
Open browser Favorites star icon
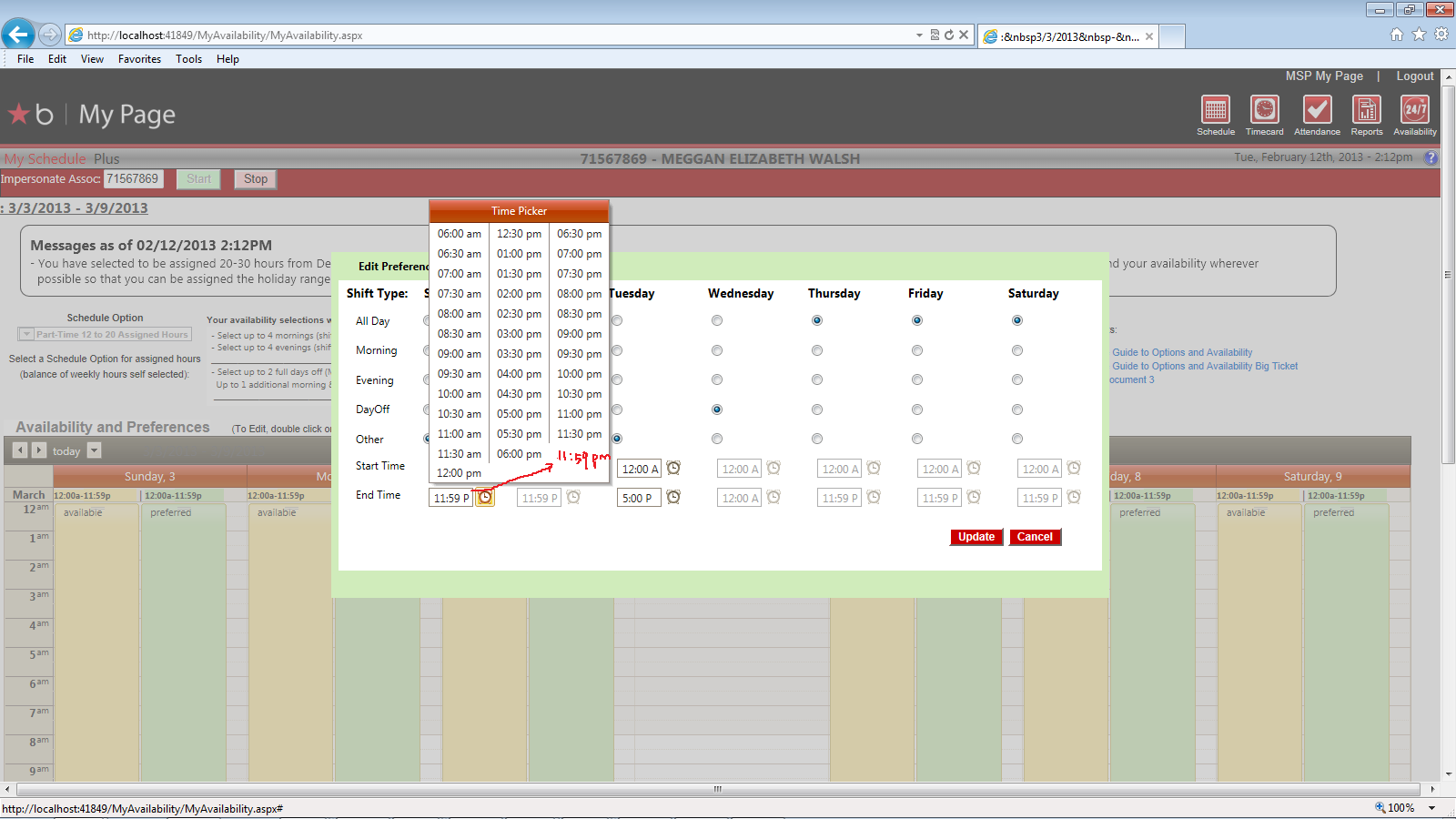tap(1419, 35)
